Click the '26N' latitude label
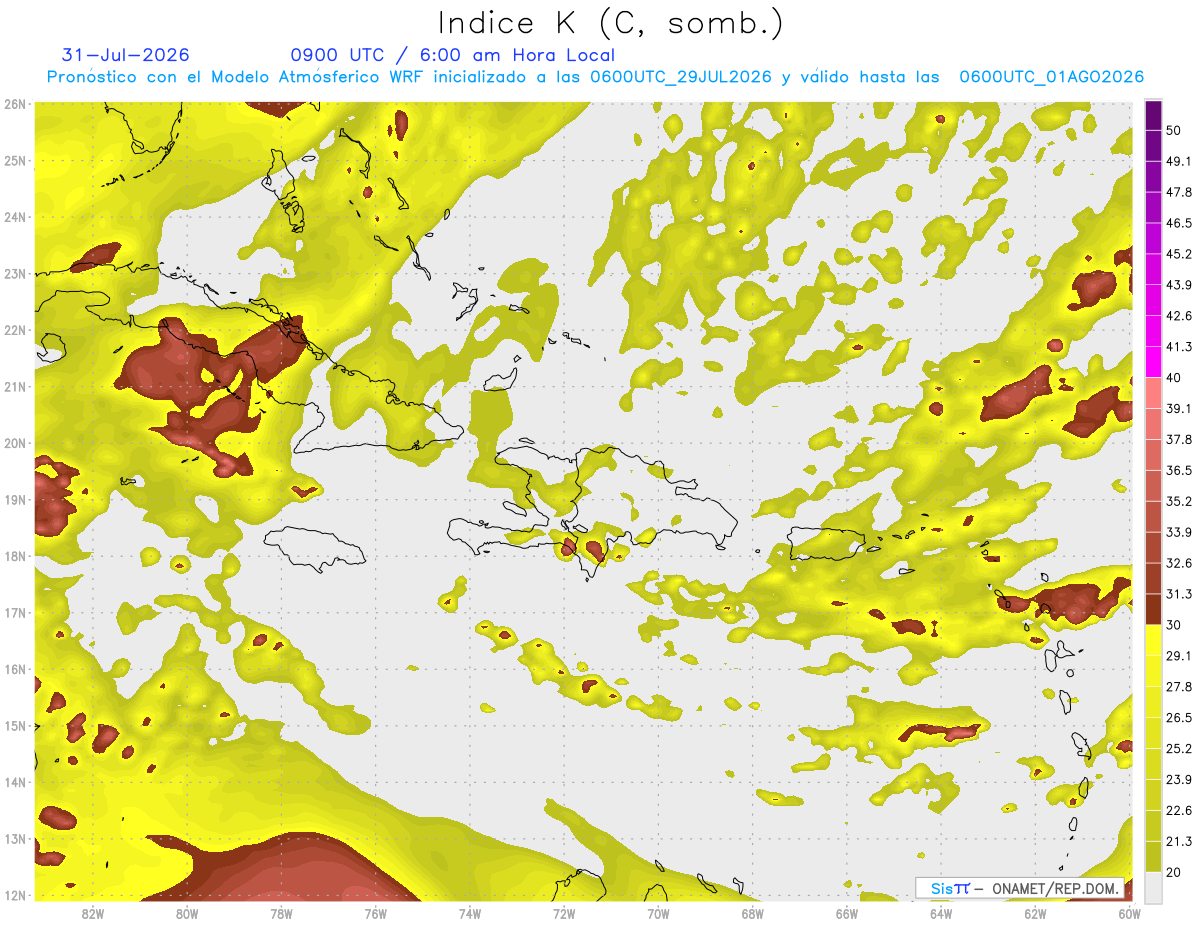This screenshot has height=927, width=1200. (16, 104)
